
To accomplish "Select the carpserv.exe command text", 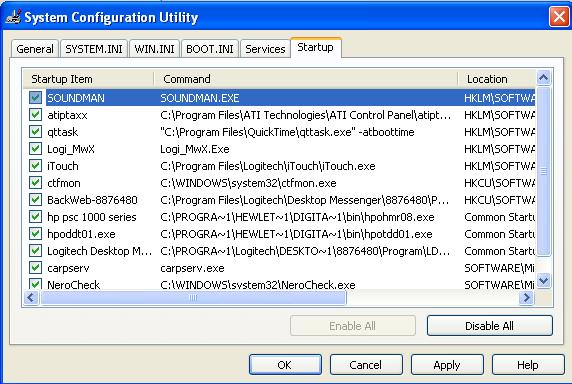I will [x=192, y=268].
